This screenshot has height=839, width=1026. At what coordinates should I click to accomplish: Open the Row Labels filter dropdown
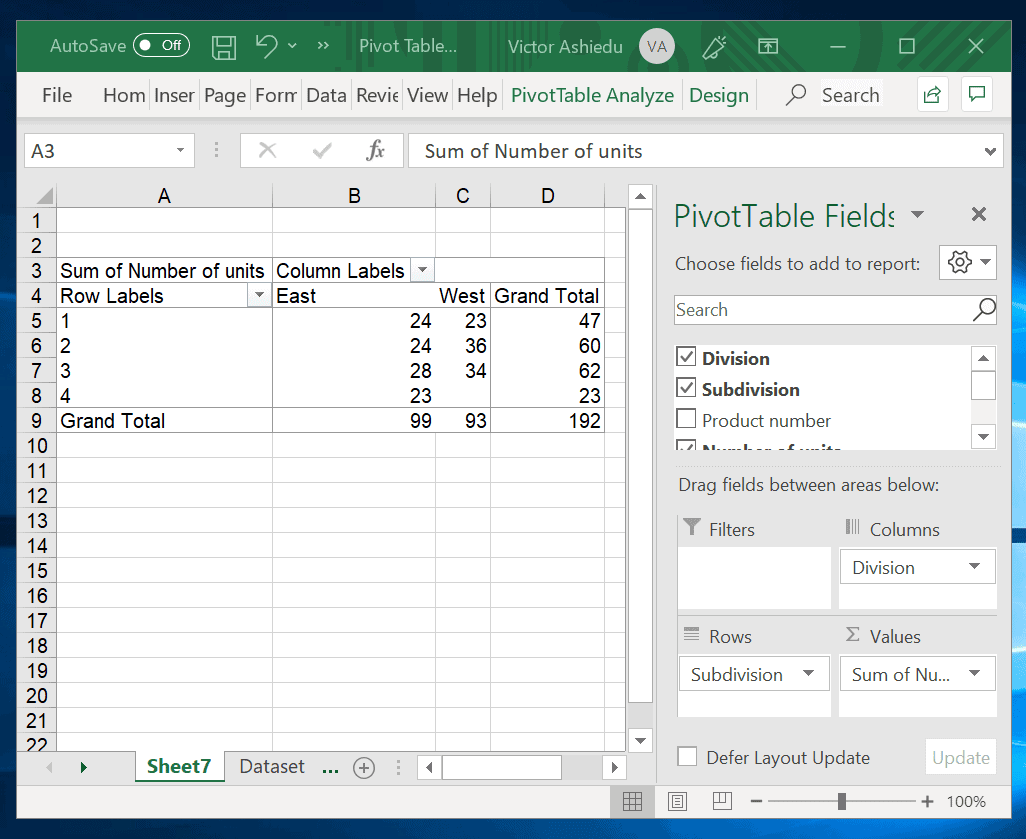(259, 295)
